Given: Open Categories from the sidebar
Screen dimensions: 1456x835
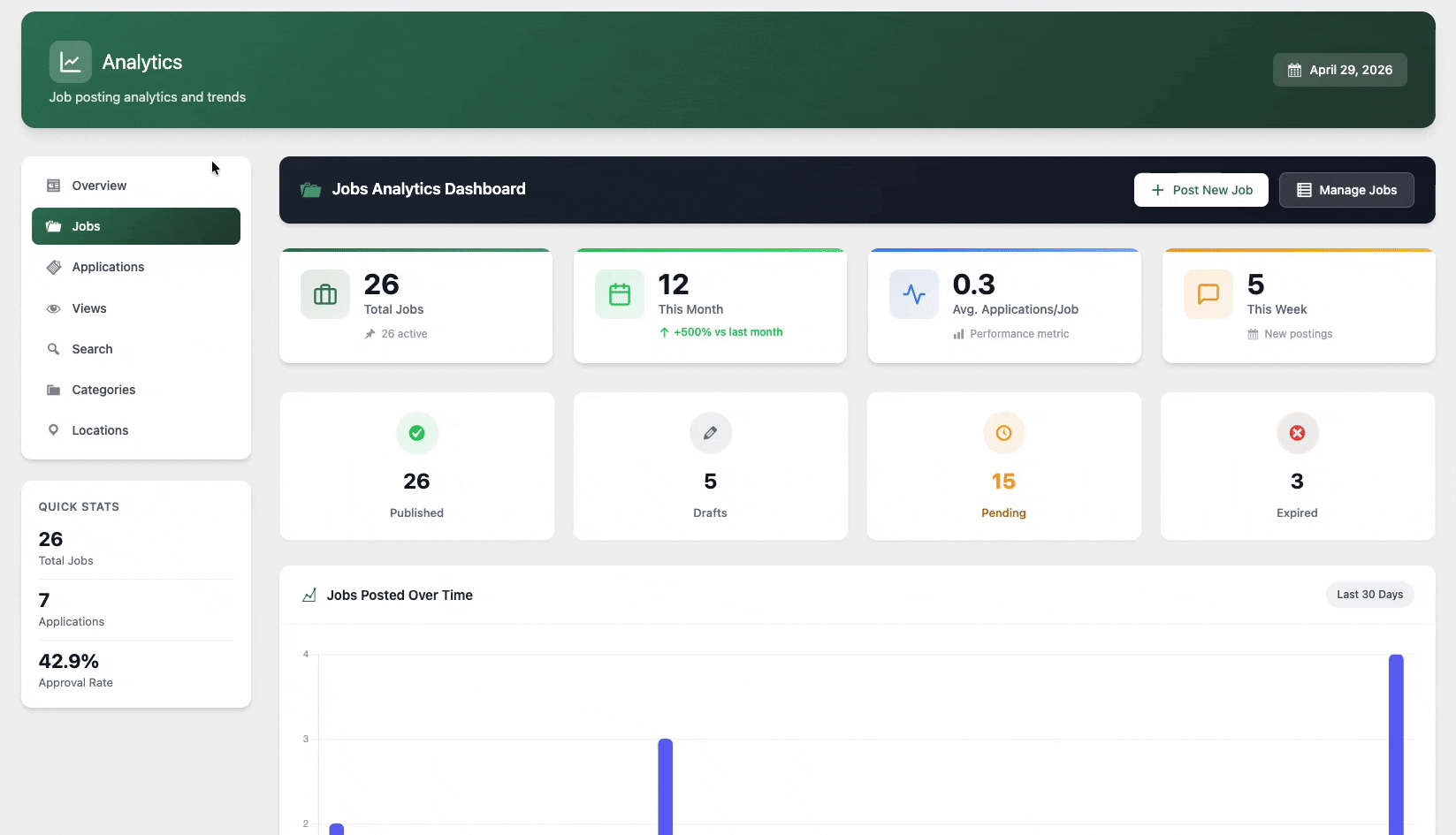Looking at the screenshot, I should pos(103,390).
